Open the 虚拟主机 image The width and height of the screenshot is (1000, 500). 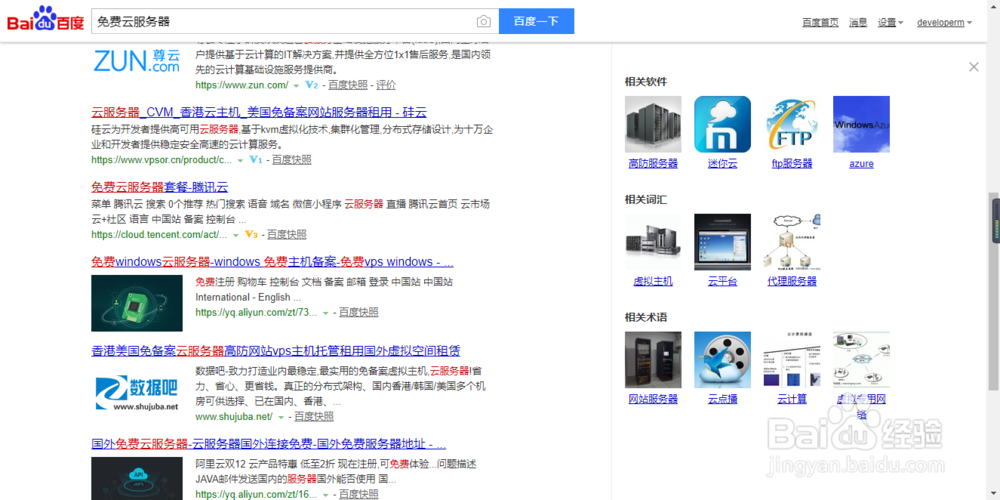[653, 242]
